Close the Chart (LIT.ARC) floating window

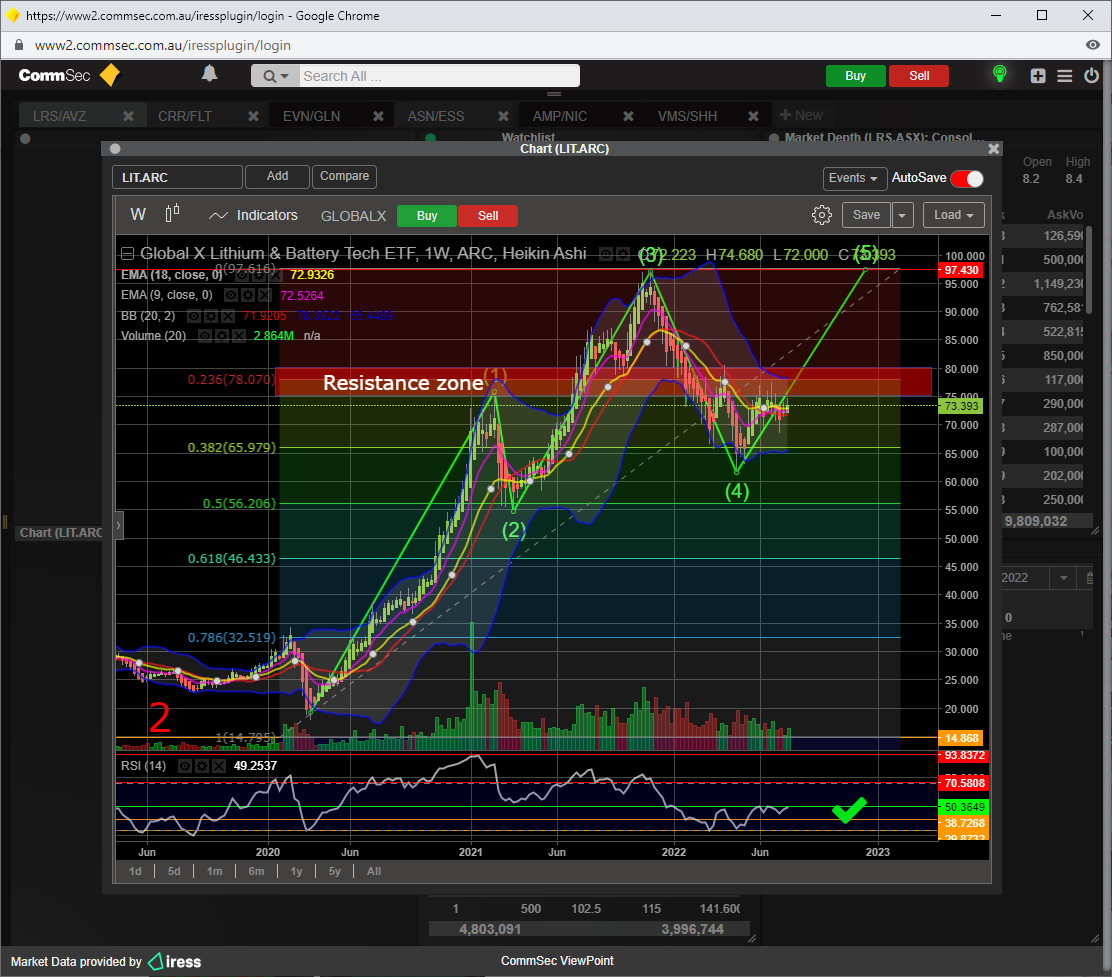[994, 148]
